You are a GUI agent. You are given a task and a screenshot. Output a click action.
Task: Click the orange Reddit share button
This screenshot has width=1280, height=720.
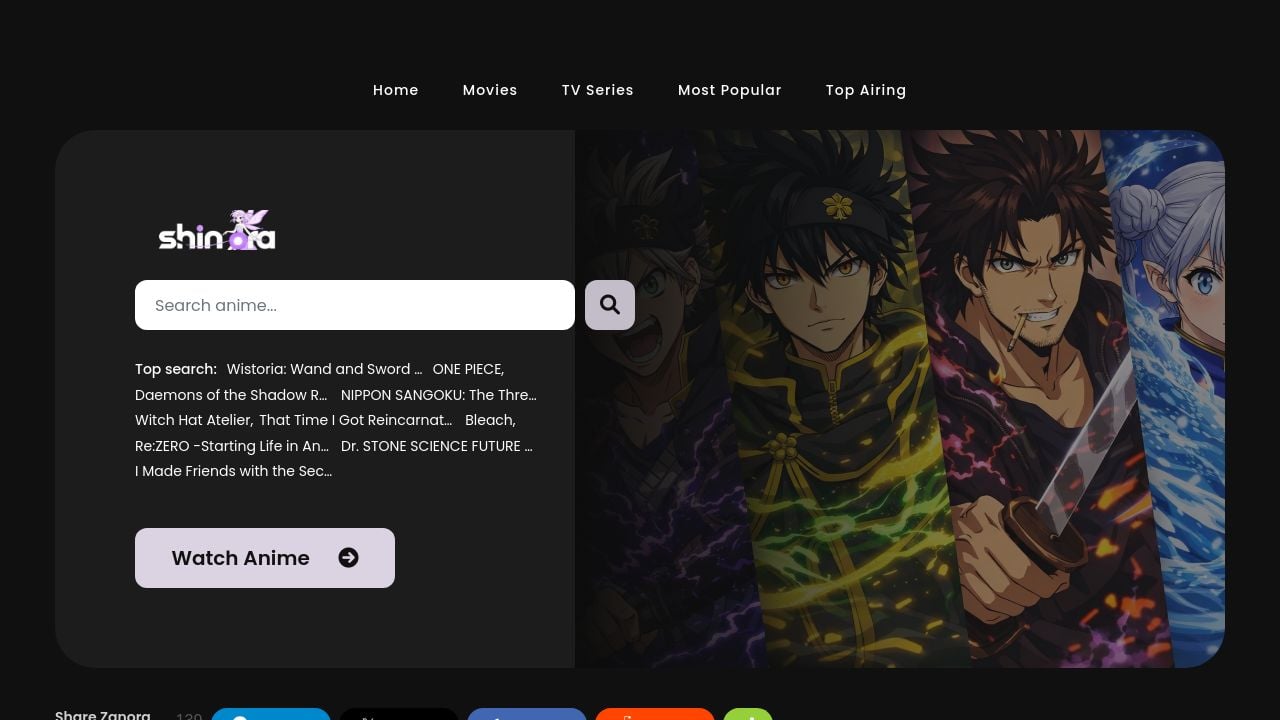click(x=655, y=714)
